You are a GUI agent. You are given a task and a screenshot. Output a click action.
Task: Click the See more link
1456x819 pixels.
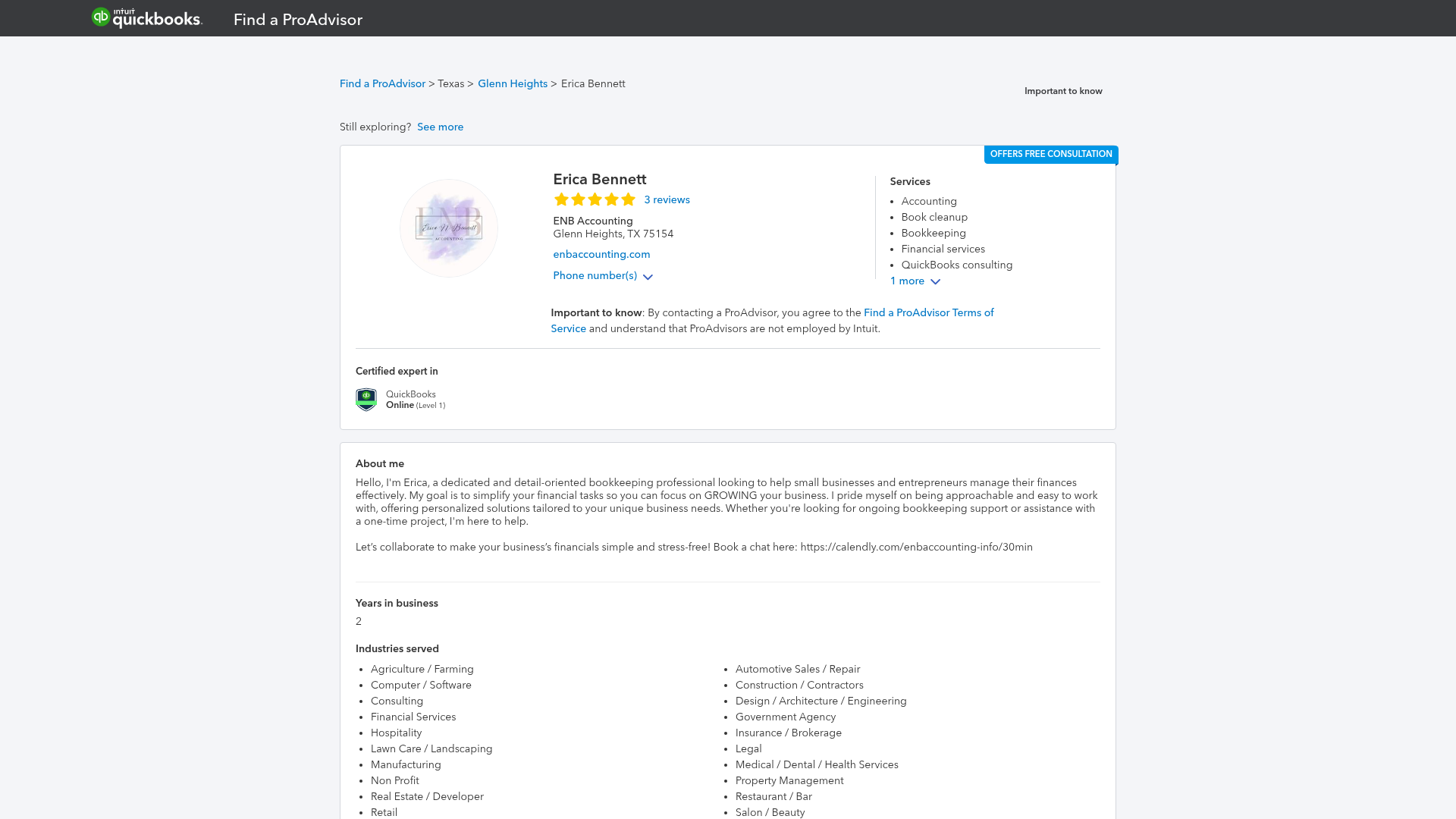440,127
